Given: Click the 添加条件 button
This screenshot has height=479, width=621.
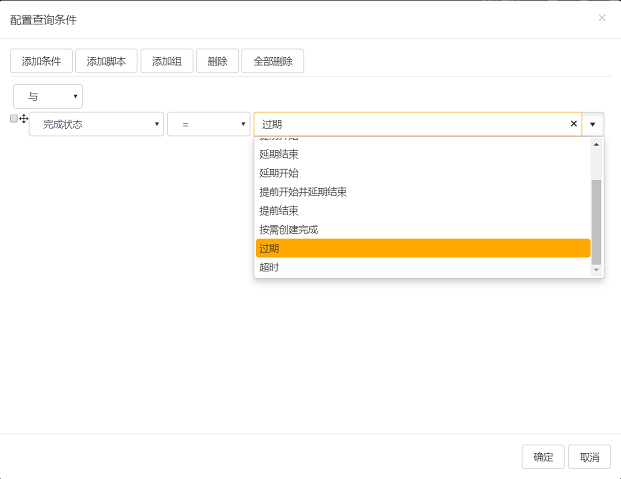Looking at the screenshot, I should pyautogui.click(x=41, y=61).
